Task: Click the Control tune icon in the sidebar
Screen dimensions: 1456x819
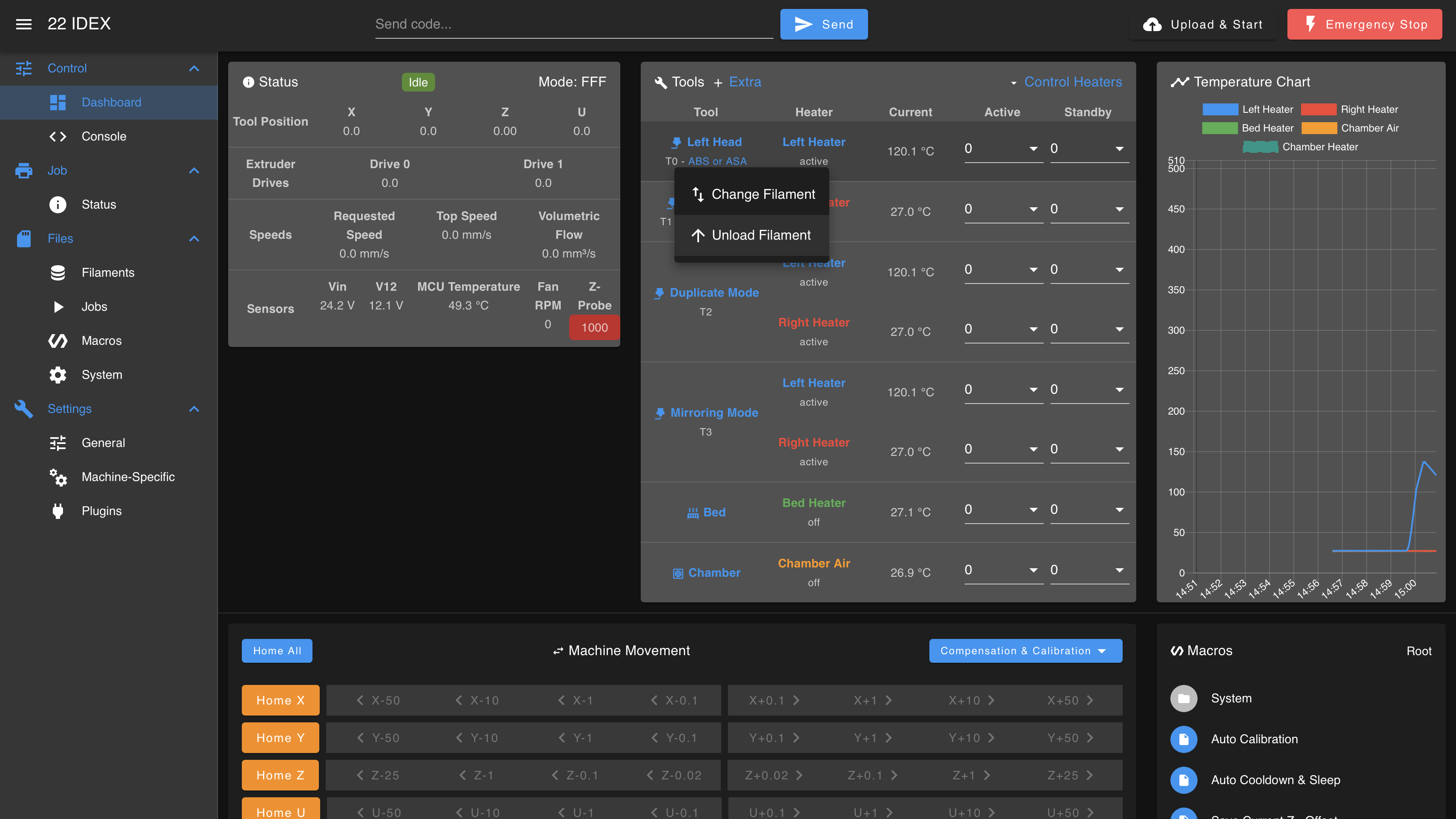Action: click(24, 68)
